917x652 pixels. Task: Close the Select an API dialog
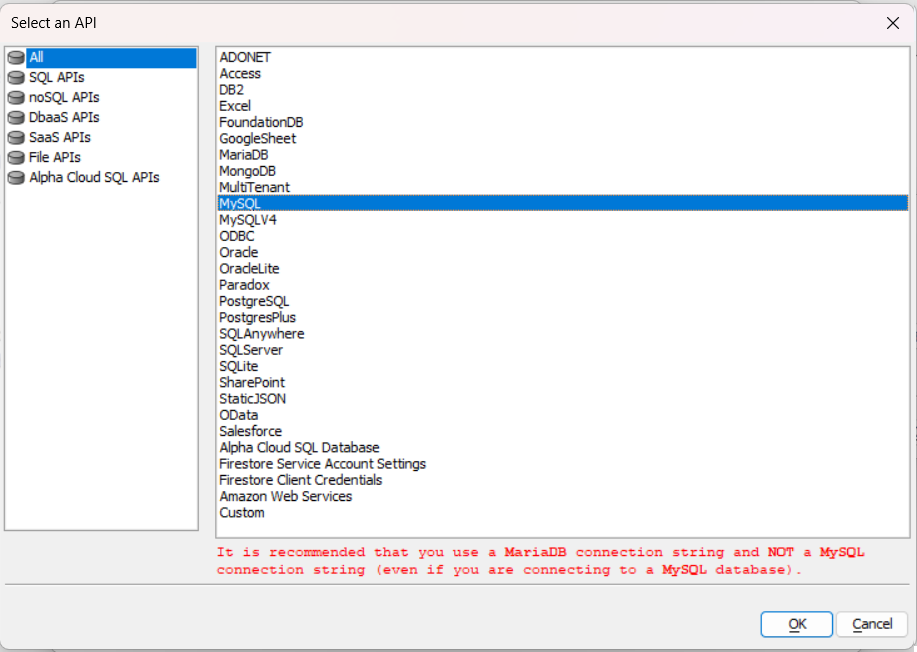(892, 23)
